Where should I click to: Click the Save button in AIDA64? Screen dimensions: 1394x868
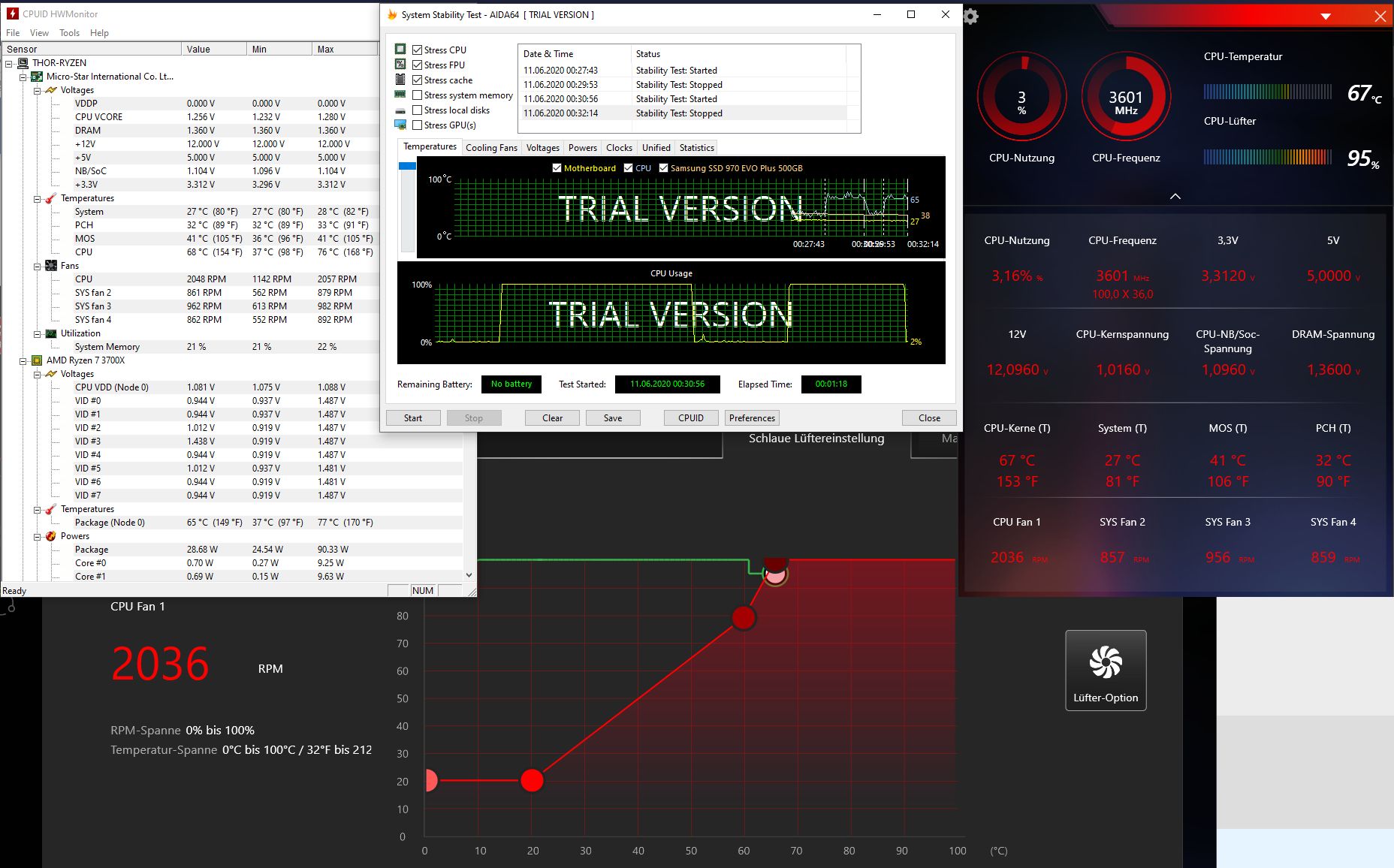[x=613, y=418]
